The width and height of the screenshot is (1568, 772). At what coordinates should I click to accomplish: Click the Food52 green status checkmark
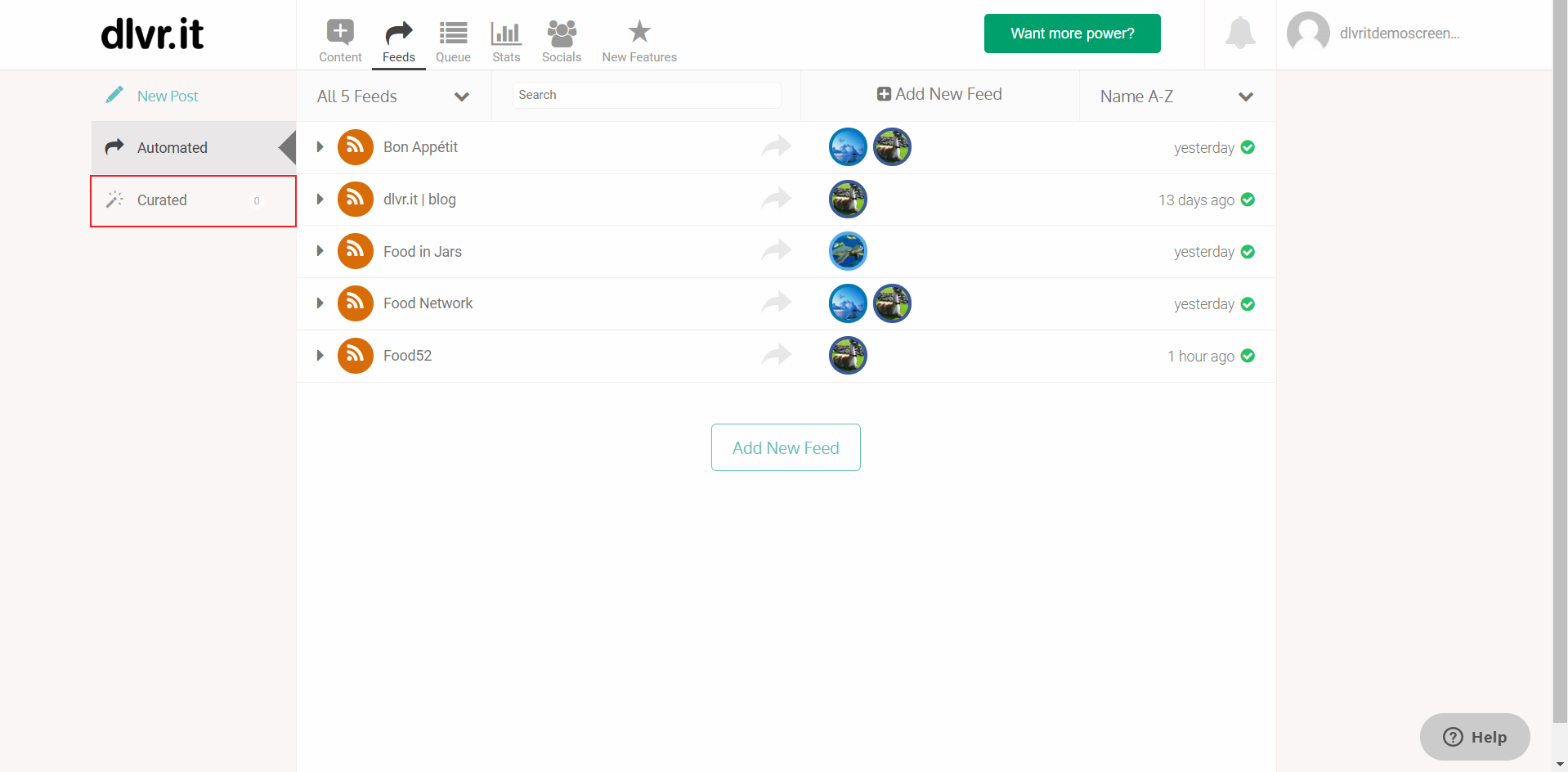1248,356
